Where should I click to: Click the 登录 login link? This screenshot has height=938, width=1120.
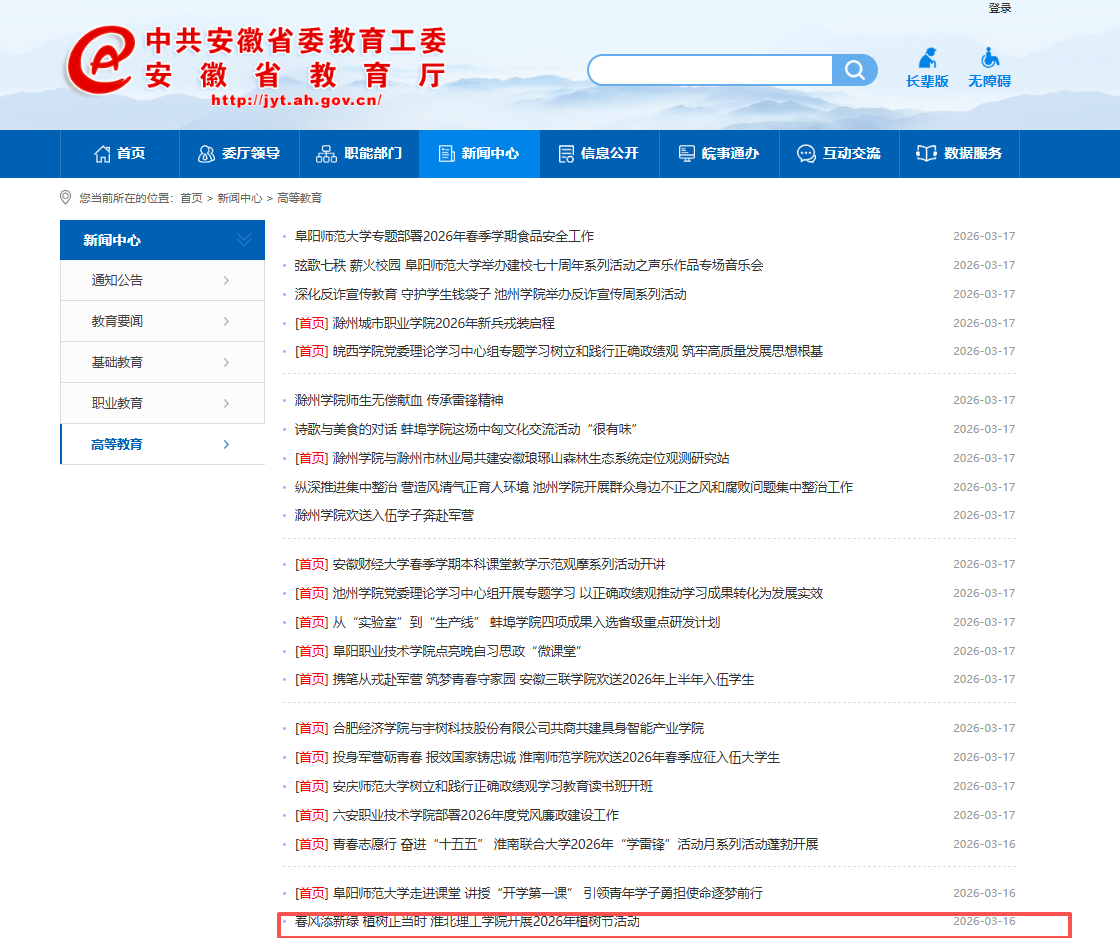(1000, 8)
